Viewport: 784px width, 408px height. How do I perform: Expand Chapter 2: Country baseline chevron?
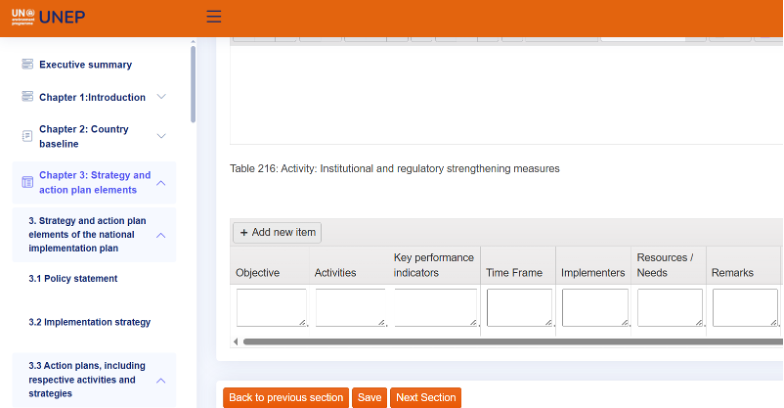click(x=161, y=136)
